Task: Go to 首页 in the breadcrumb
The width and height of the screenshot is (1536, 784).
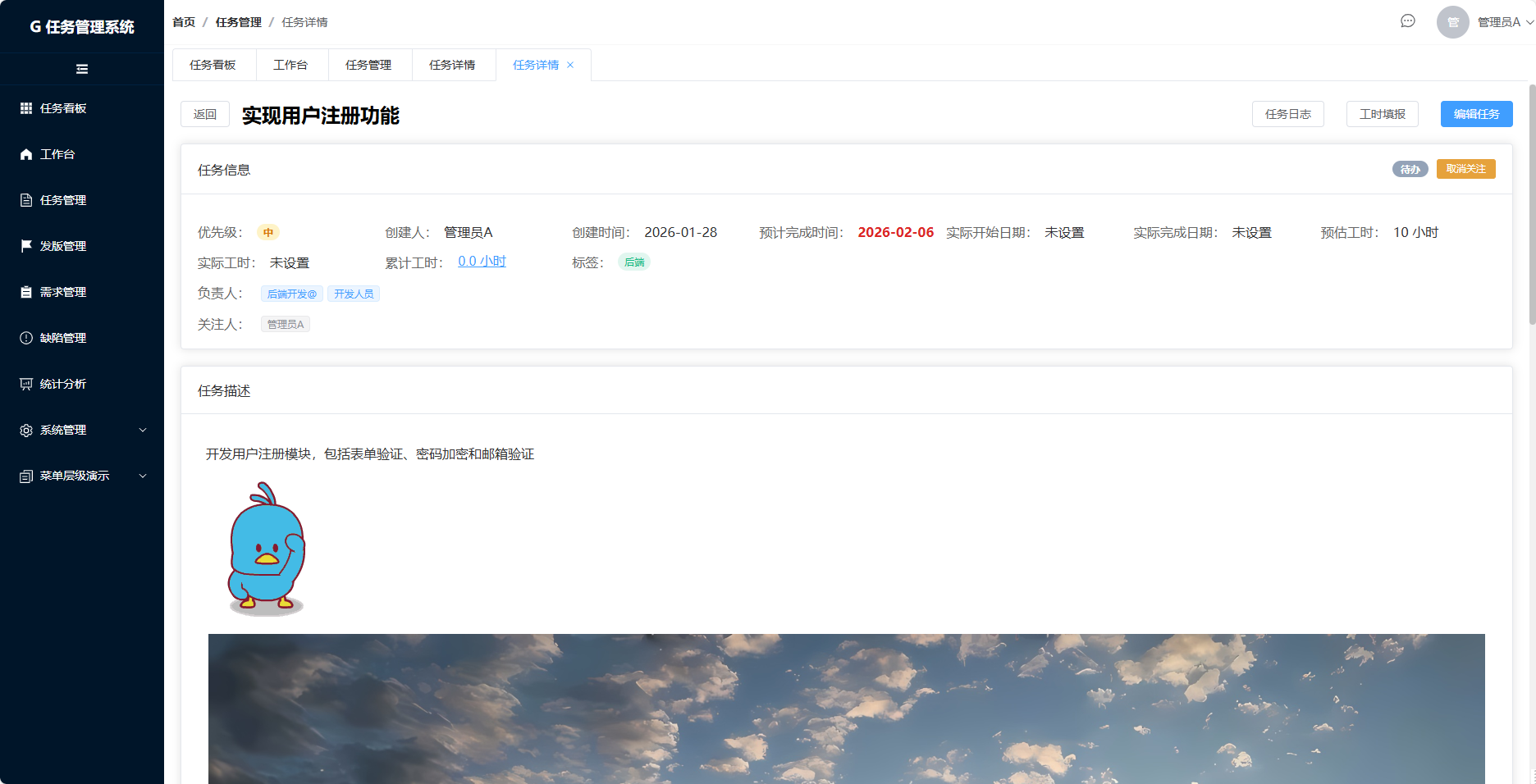Action: coord(184,22)
